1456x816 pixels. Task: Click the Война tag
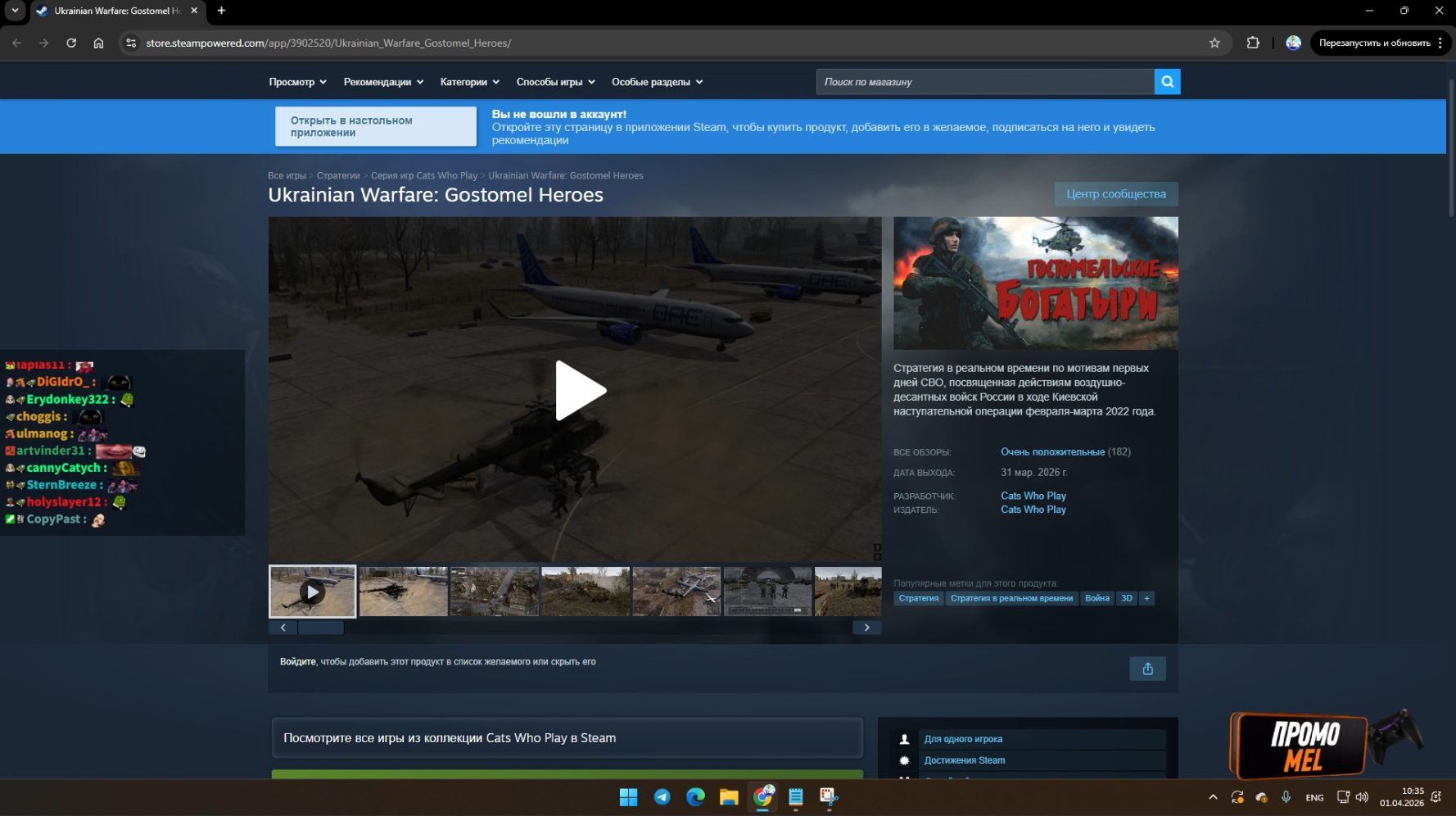point(1097,598)
